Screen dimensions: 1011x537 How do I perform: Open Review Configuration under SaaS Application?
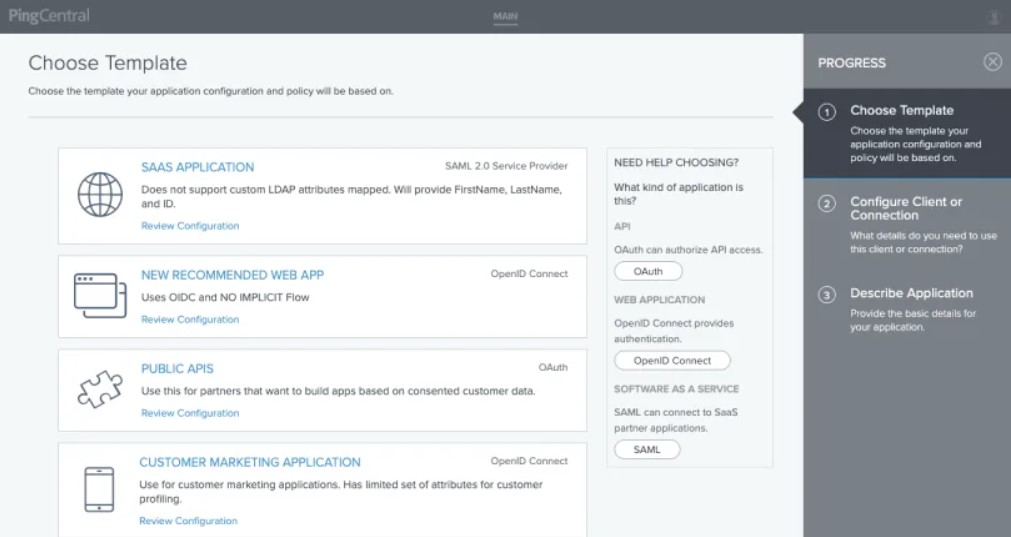point(190,226)
